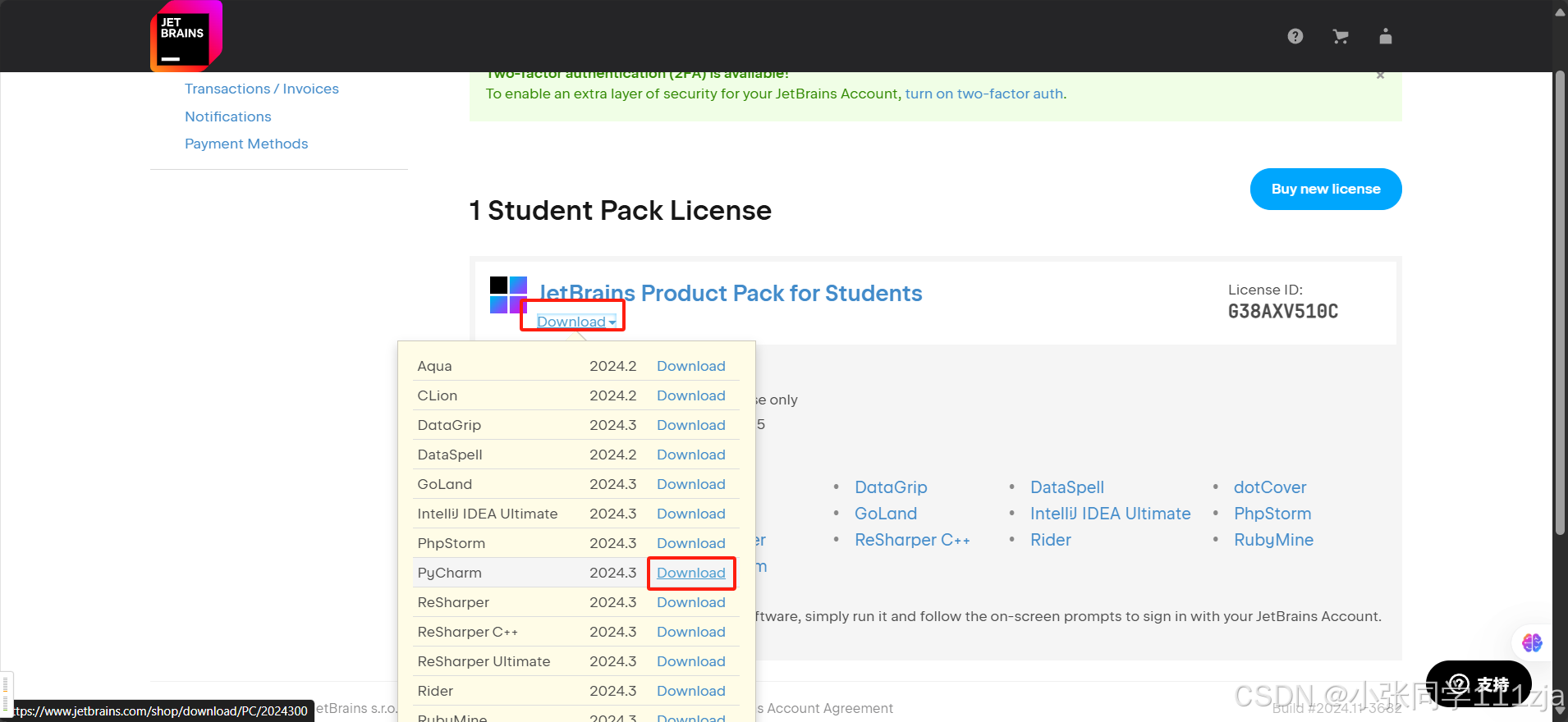This screenshot has height=722, width=1568.
Task: Open Payment Methods in the sidebar
Action: coord(246,144)
